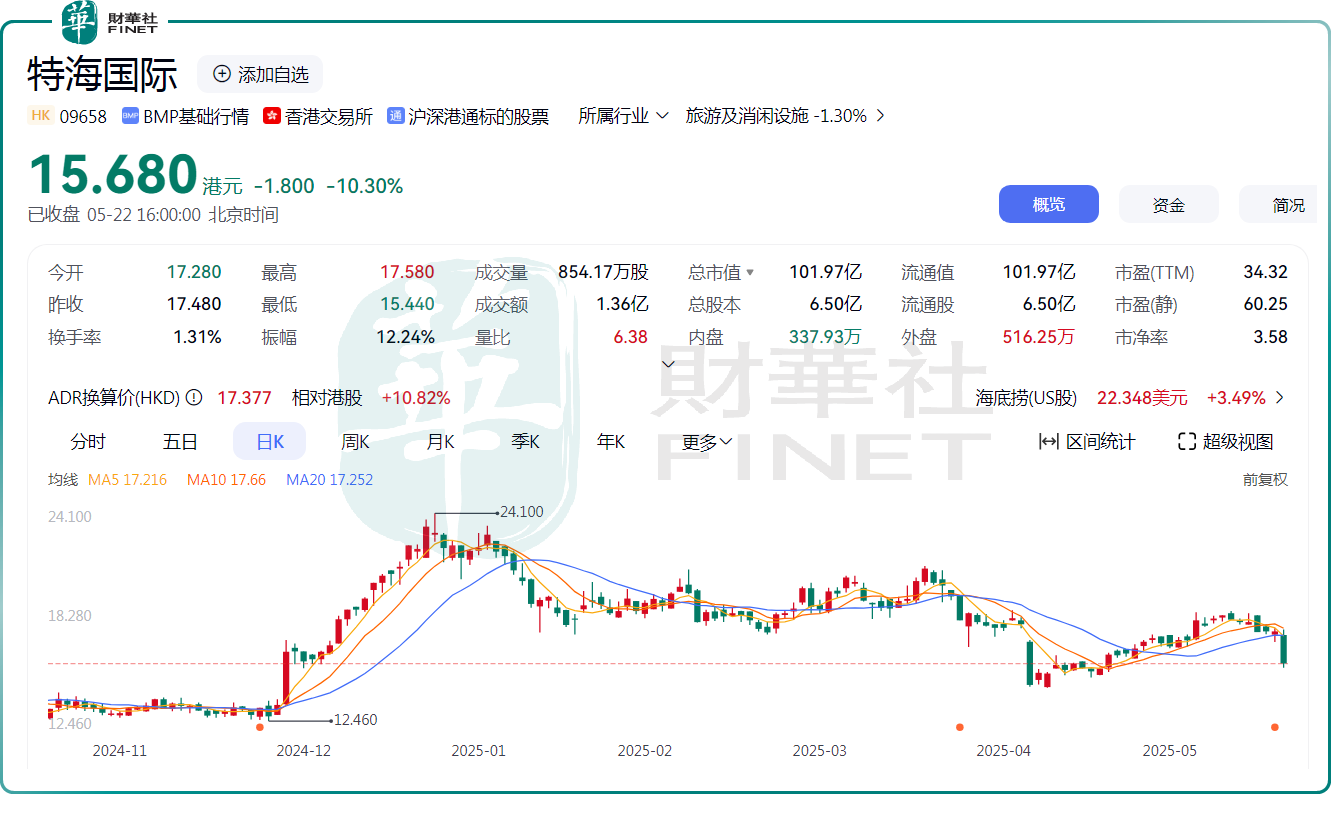The height and width of the screenshot is (814, 1331).
Task: Click the 市净率 value 3.58
Action: (x=1271, y=338)
